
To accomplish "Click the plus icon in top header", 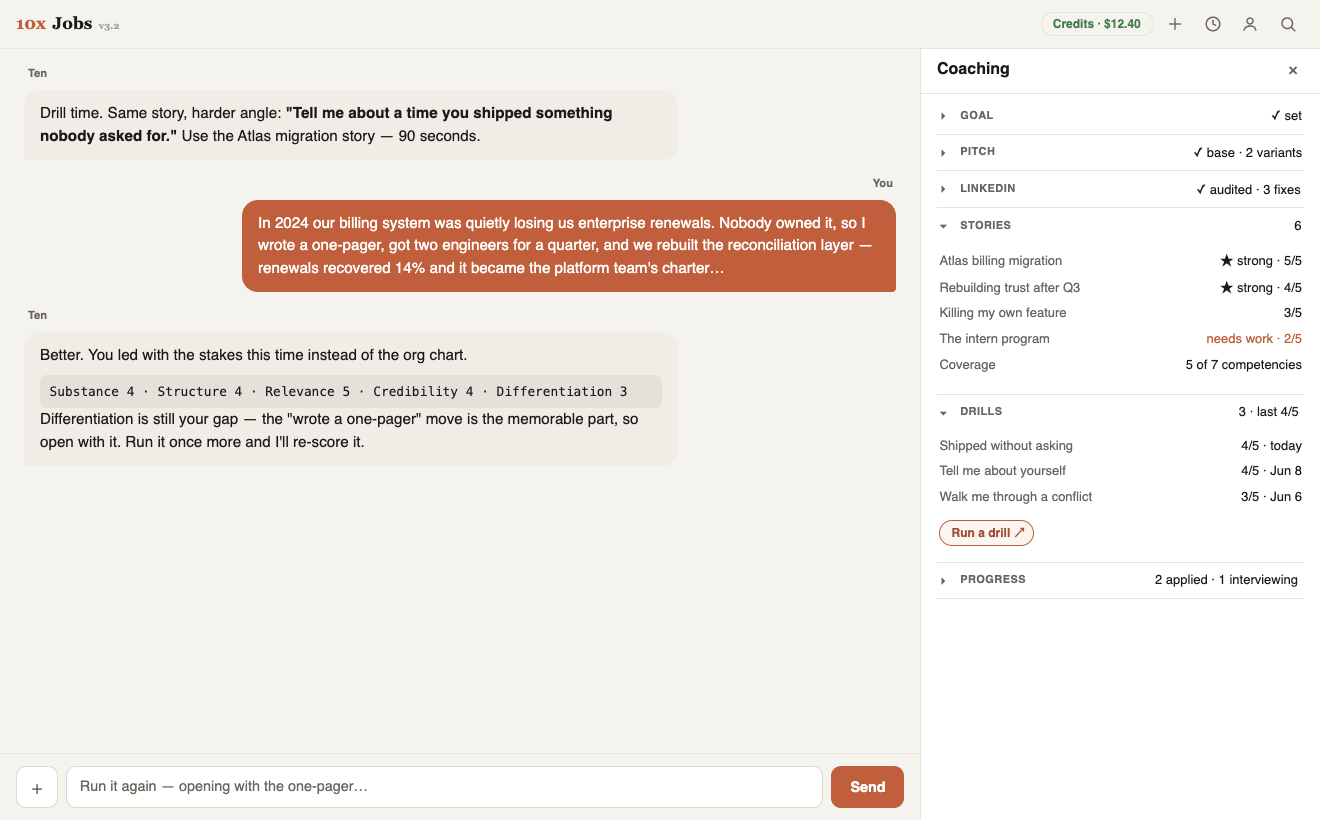I will (1175, 24).
